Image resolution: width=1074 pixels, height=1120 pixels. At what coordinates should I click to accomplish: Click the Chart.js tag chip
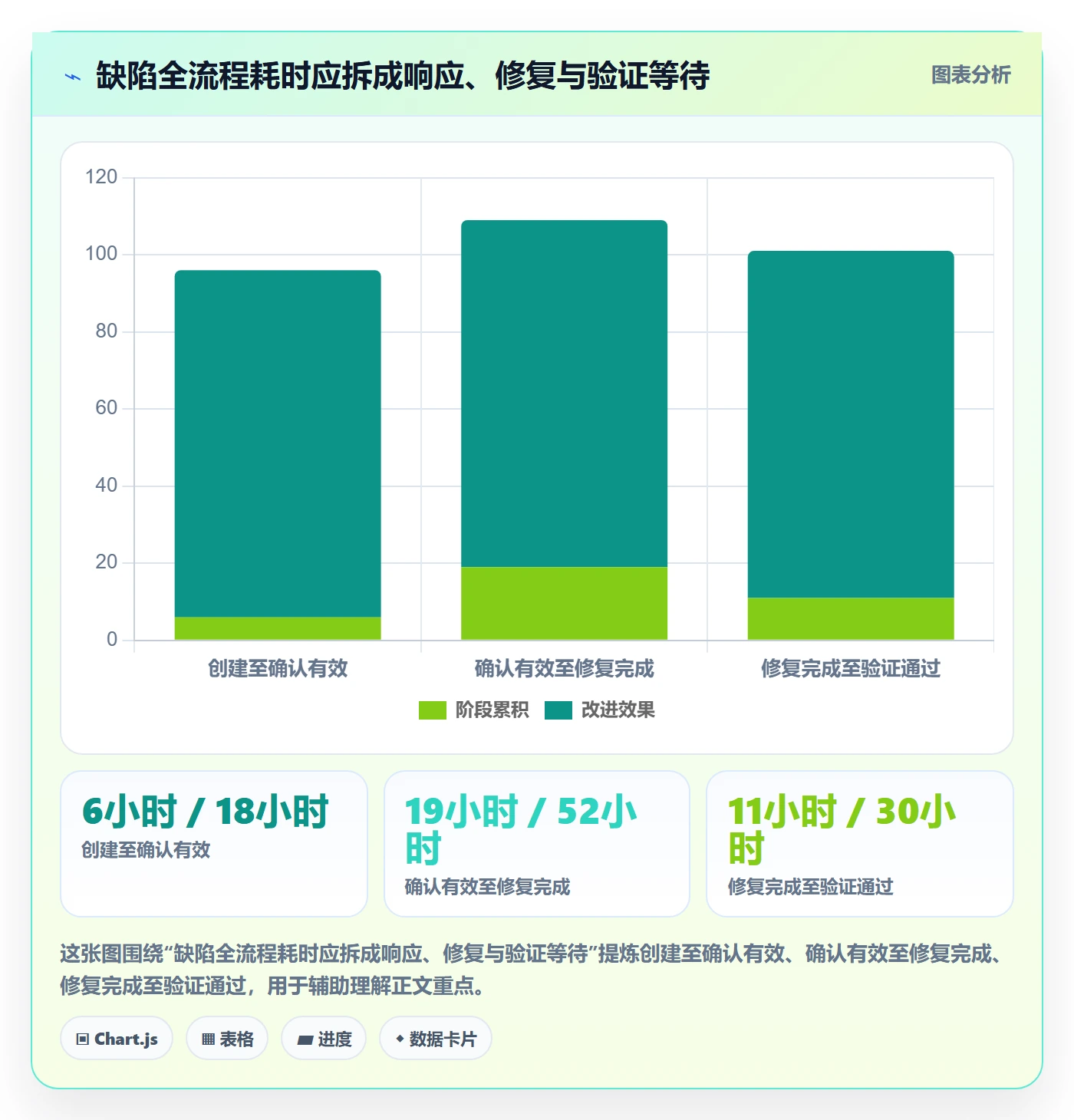coord(117,1039)
